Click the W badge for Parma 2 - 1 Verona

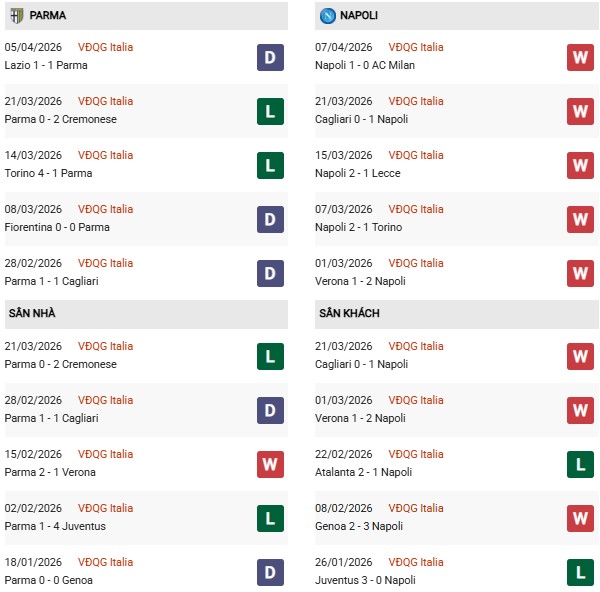click(x=270, y=464)
